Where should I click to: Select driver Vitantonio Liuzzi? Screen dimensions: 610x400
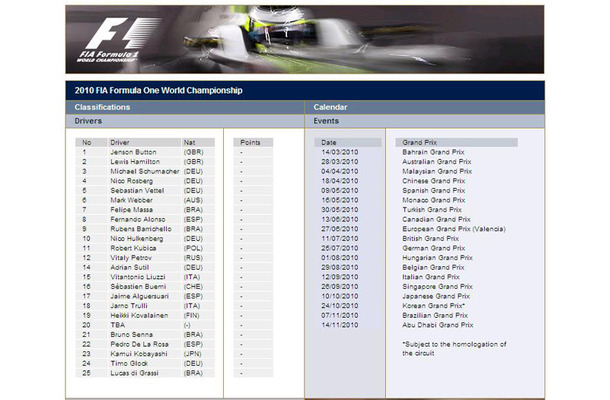point(138,277)
